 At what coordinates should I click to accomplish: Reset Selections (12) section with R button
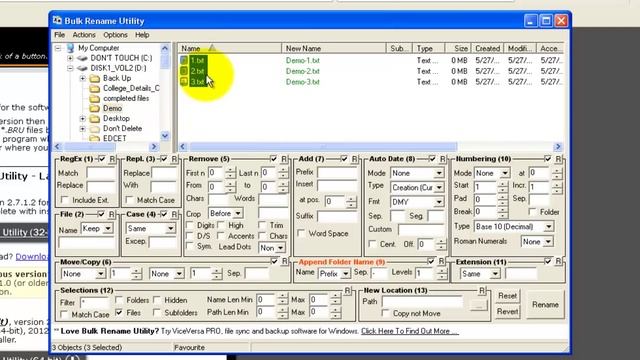[347, 291]
